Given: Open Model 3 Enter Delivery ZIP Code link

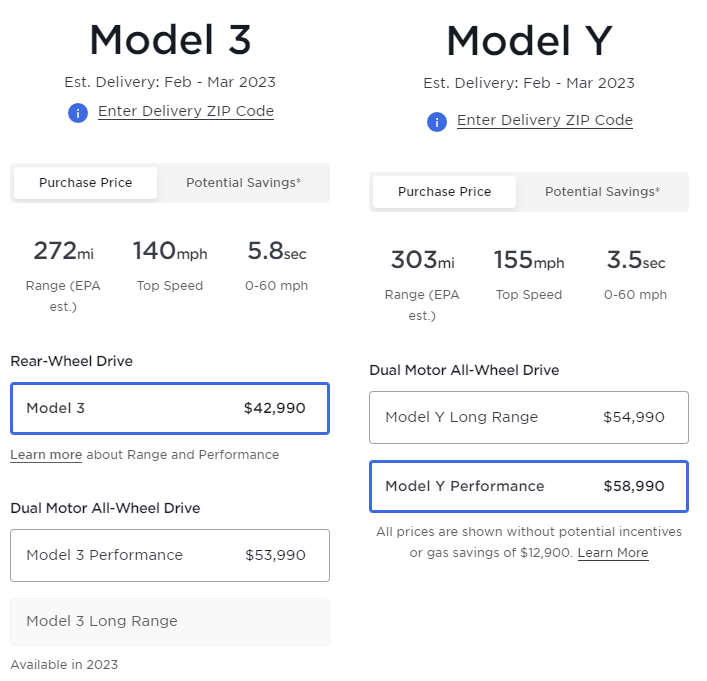Looking at the screenshot, I should point(185,112).
